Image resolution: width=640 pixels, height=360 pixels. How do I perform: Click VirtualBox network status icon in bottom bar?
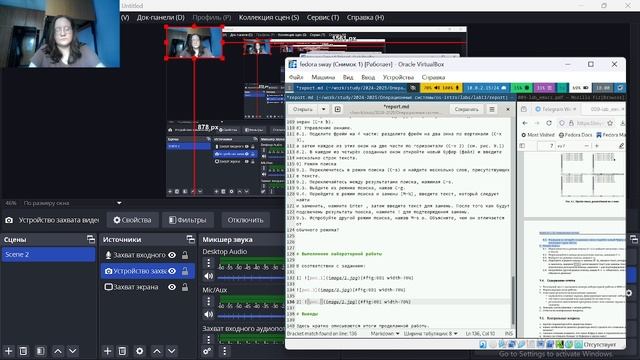511,344
